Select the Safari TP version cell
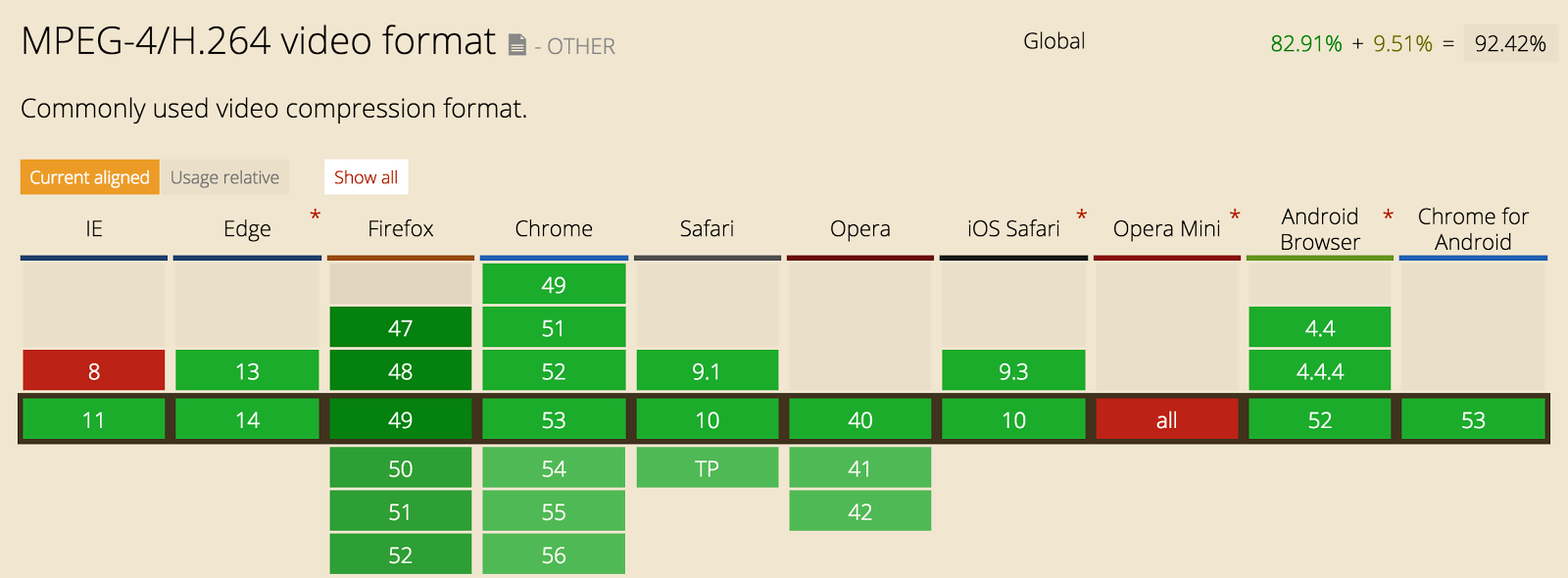The width and height of the screenshot is (1568, 578). [707, 468]
